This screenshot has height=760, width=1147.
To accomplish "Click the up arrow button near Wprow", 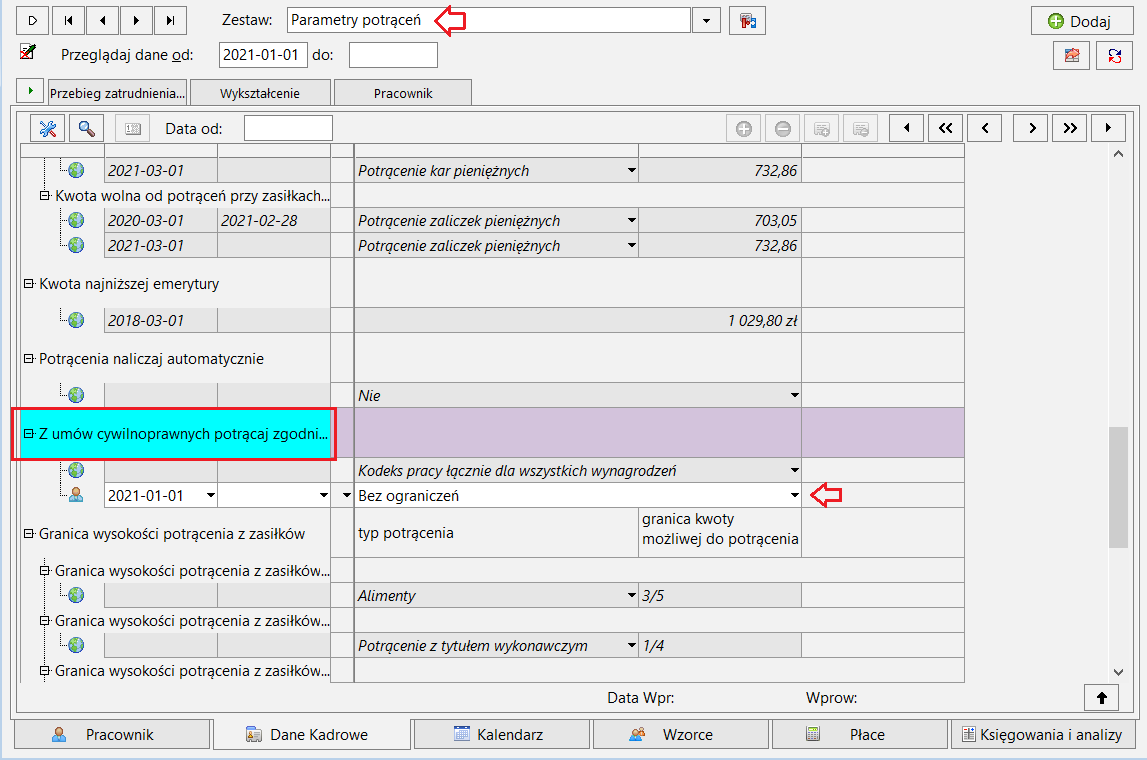I will [1102, 698].
